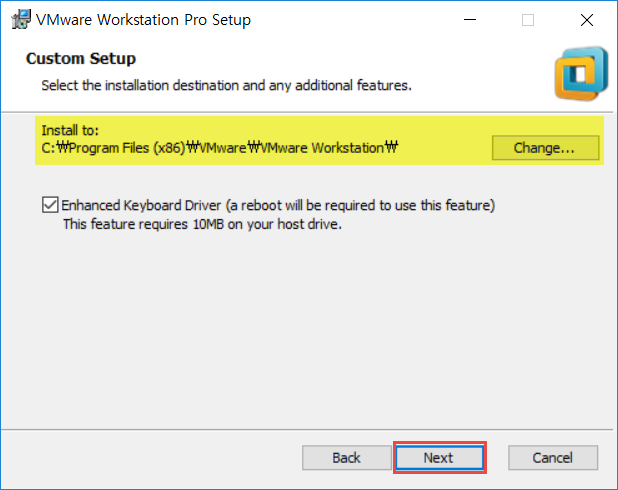Screen dimensions: 618x490
Task: Minimize the VMware Setup window
Action: 470,19
